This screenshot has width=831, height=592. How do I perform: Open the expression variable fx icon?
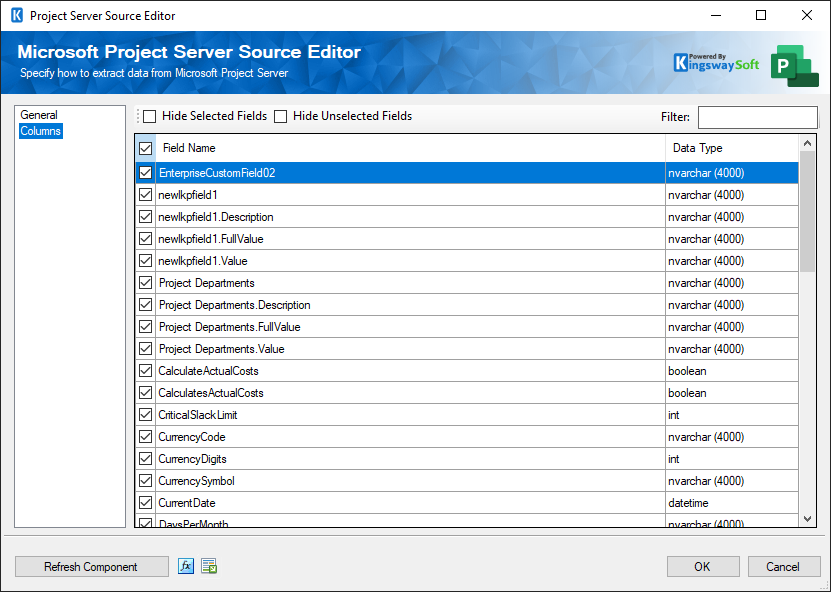point(185,566)
